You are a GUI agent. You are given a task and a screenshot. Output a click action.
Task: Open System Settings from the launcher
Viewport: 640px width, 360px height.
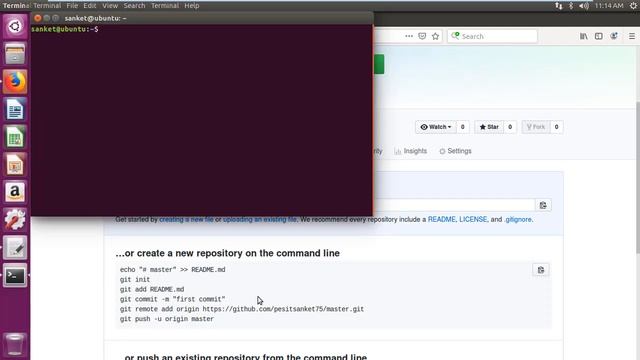15,220
